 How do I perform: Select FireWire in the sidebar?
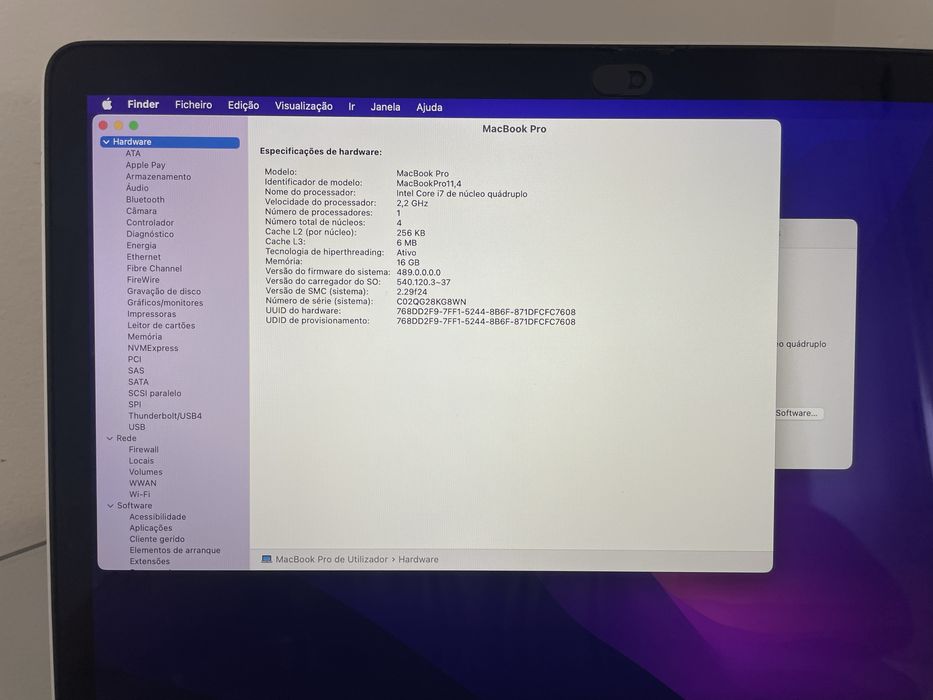[x=143, y=280]
